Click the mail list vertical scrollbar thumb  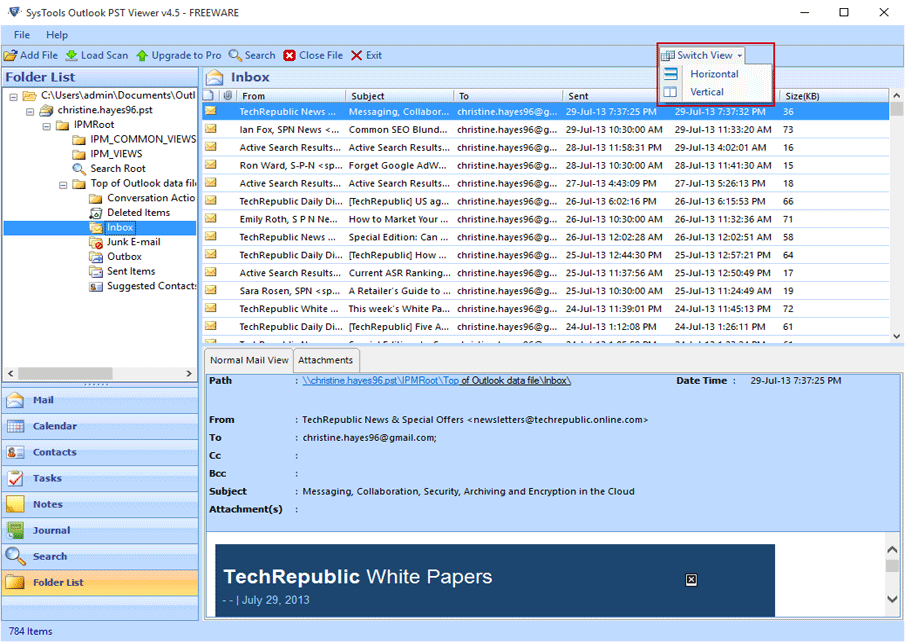click(896, 110)
